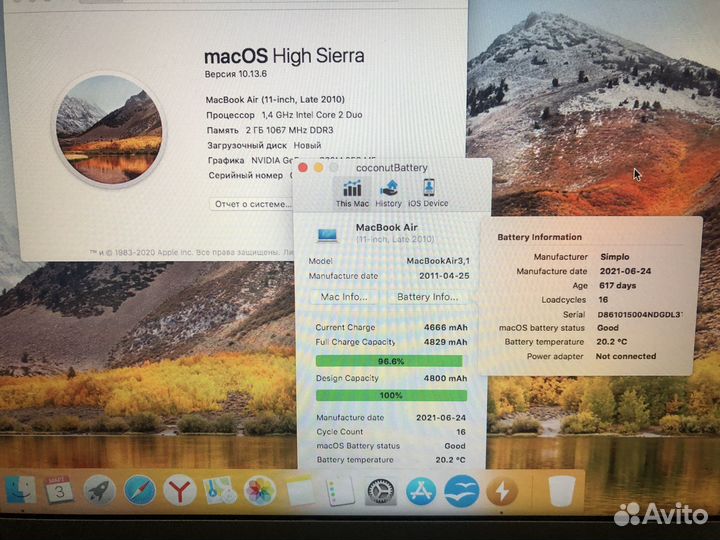Click Model value MacBookAir3,1
This screenshot has height=540, width=720.
click(x=438, y=261)
